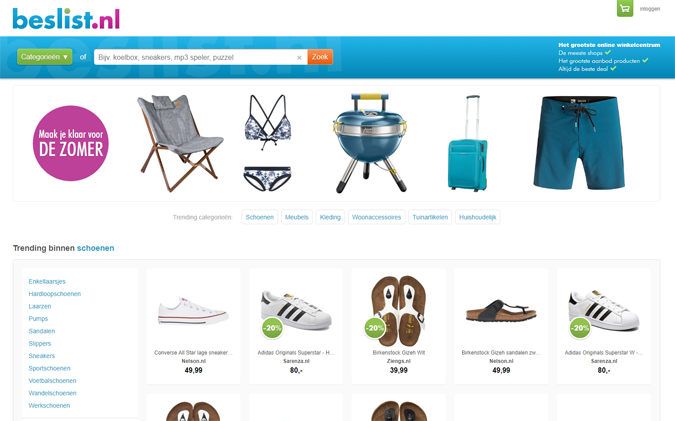Select the blue swim shorts image
The image size is (675, 421).
[x=579, y=142]
